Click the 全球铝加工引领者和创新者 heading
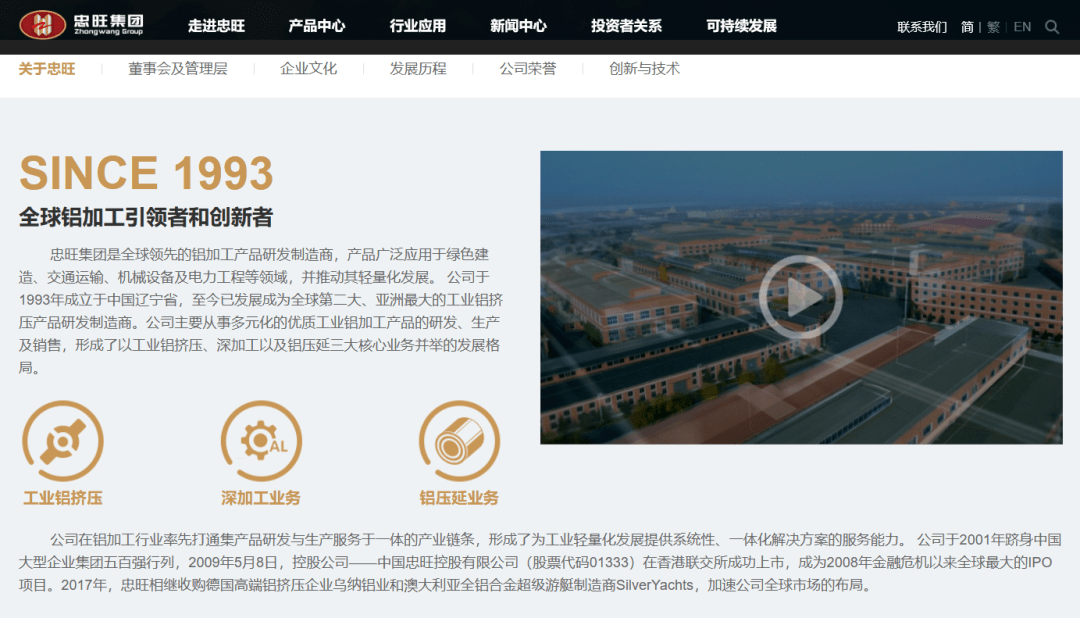 click(x=146, y=218)
